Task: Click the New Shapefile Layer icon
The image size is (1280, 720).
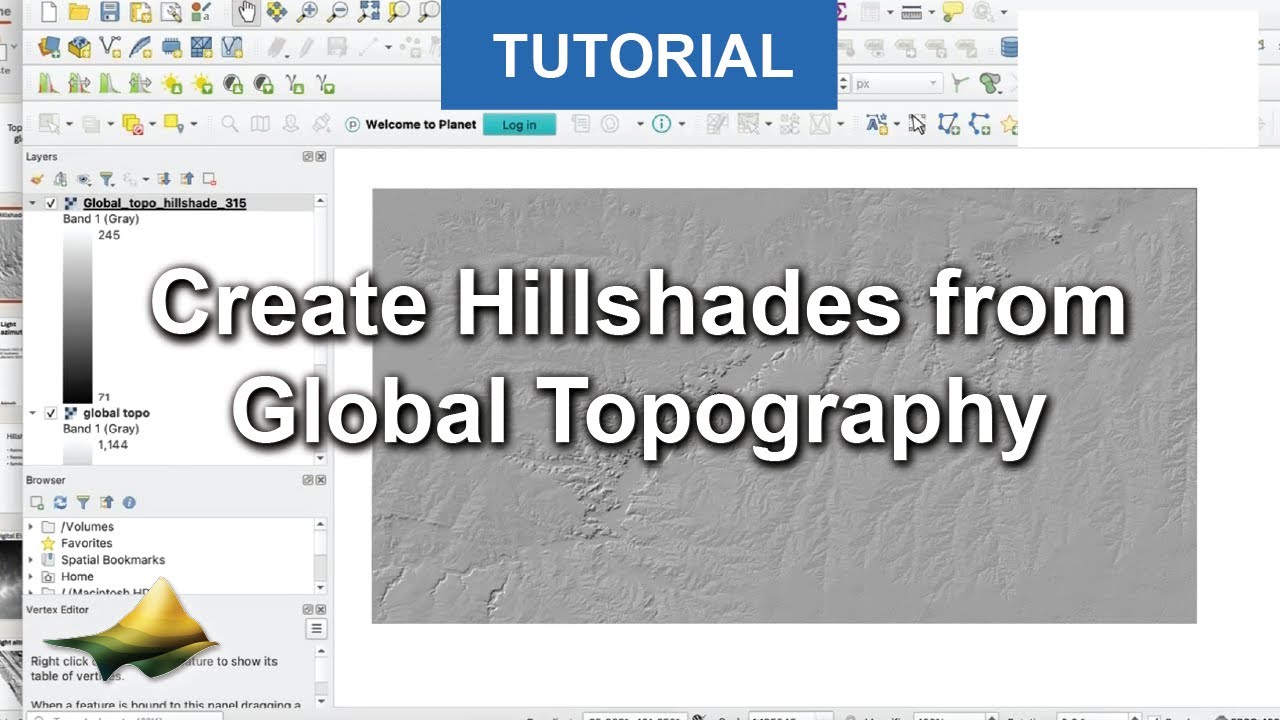Action: [x=110, y=47]
